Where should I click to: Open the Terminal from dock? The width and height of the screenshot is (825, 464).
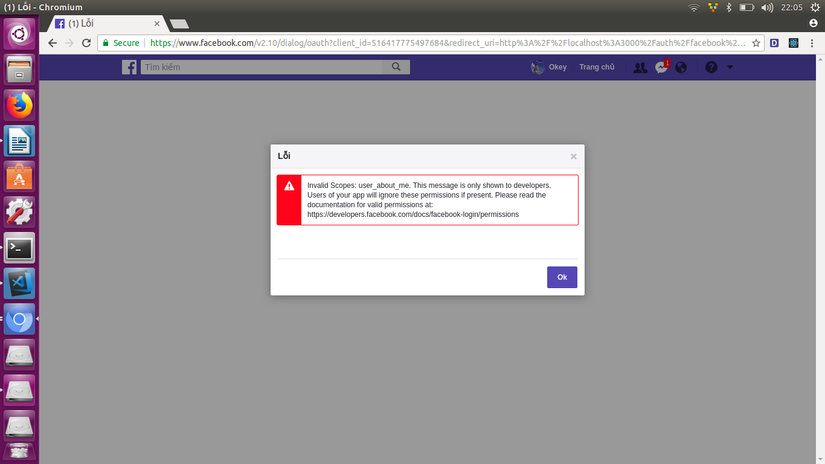click(x=19, y=248)
